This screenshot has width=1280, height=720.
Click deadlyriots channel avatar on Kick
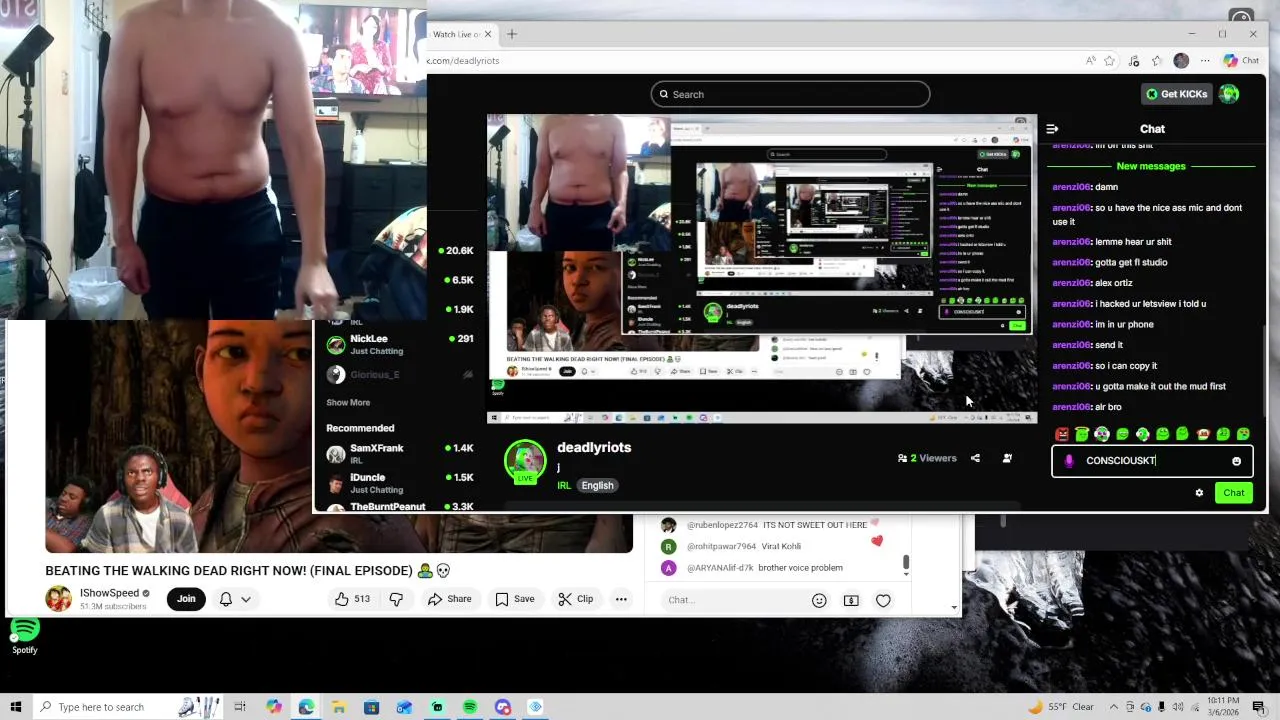click(525, 462)
